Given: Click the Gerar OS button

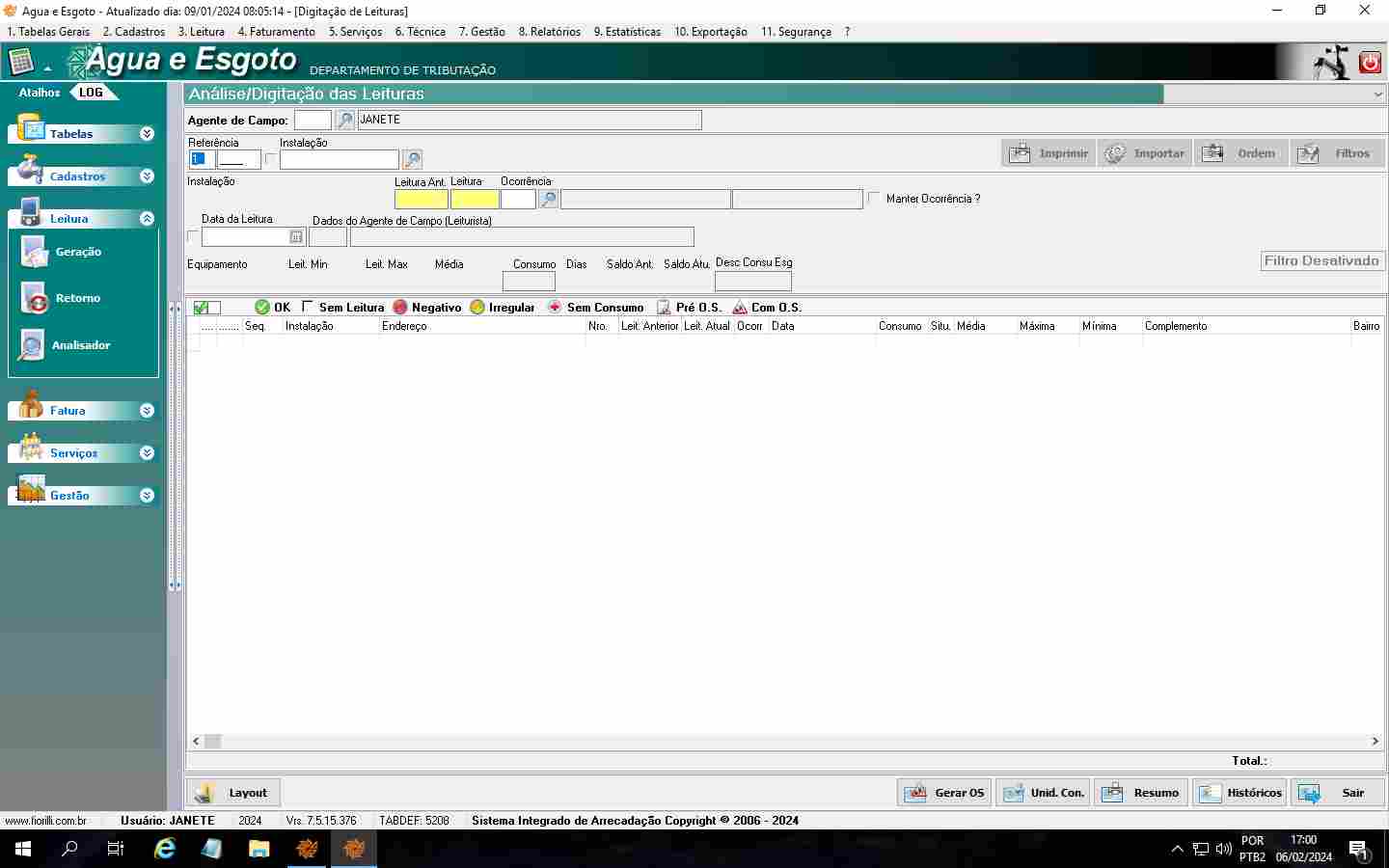Looking at the screenshot, I should pos(944,793).
